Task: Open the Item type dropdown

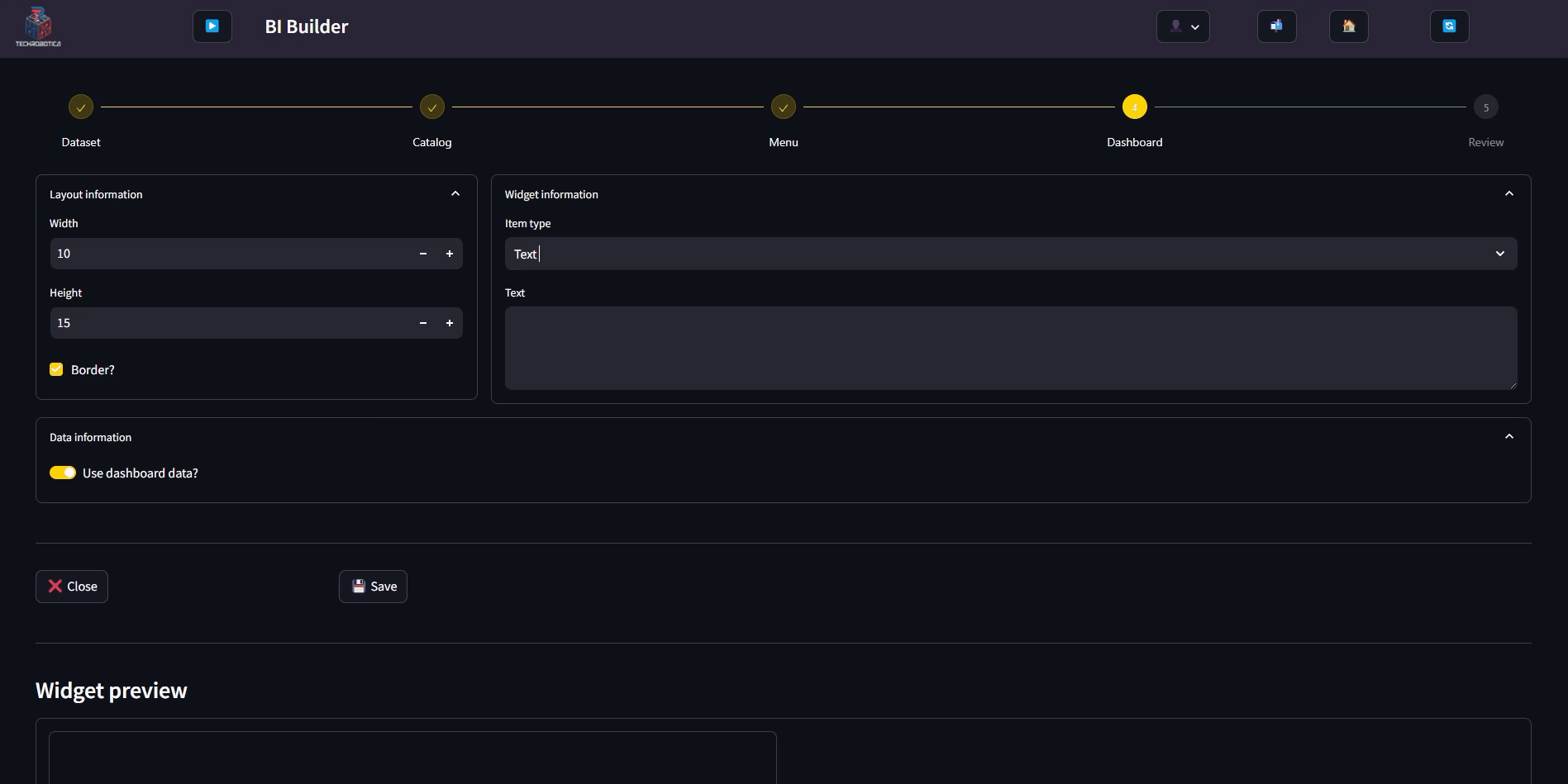Action: pos(1011,254)
